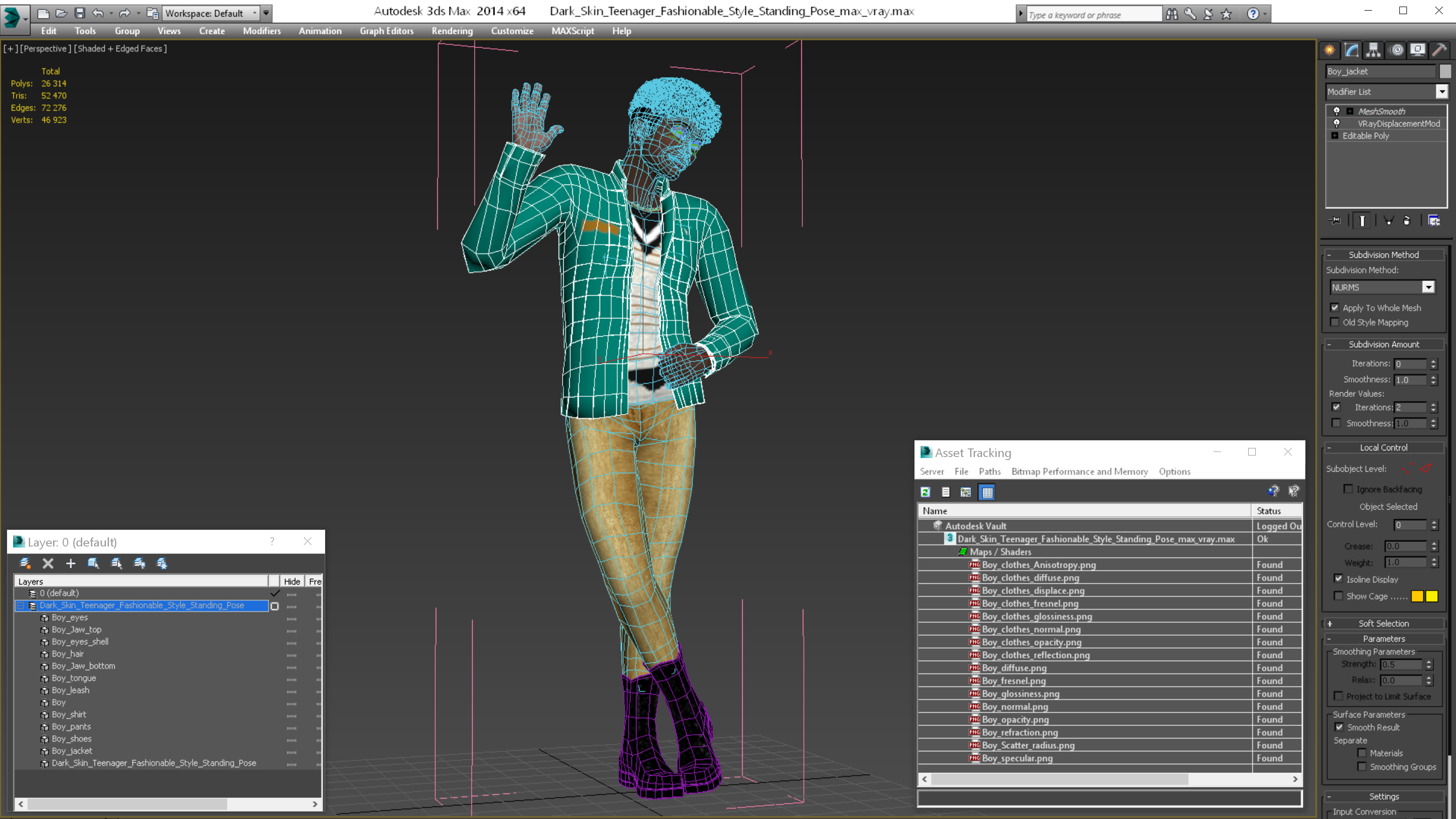Click the Save File floppy icon
This screenshot has width=1456, height=819.
click(80, 13)
